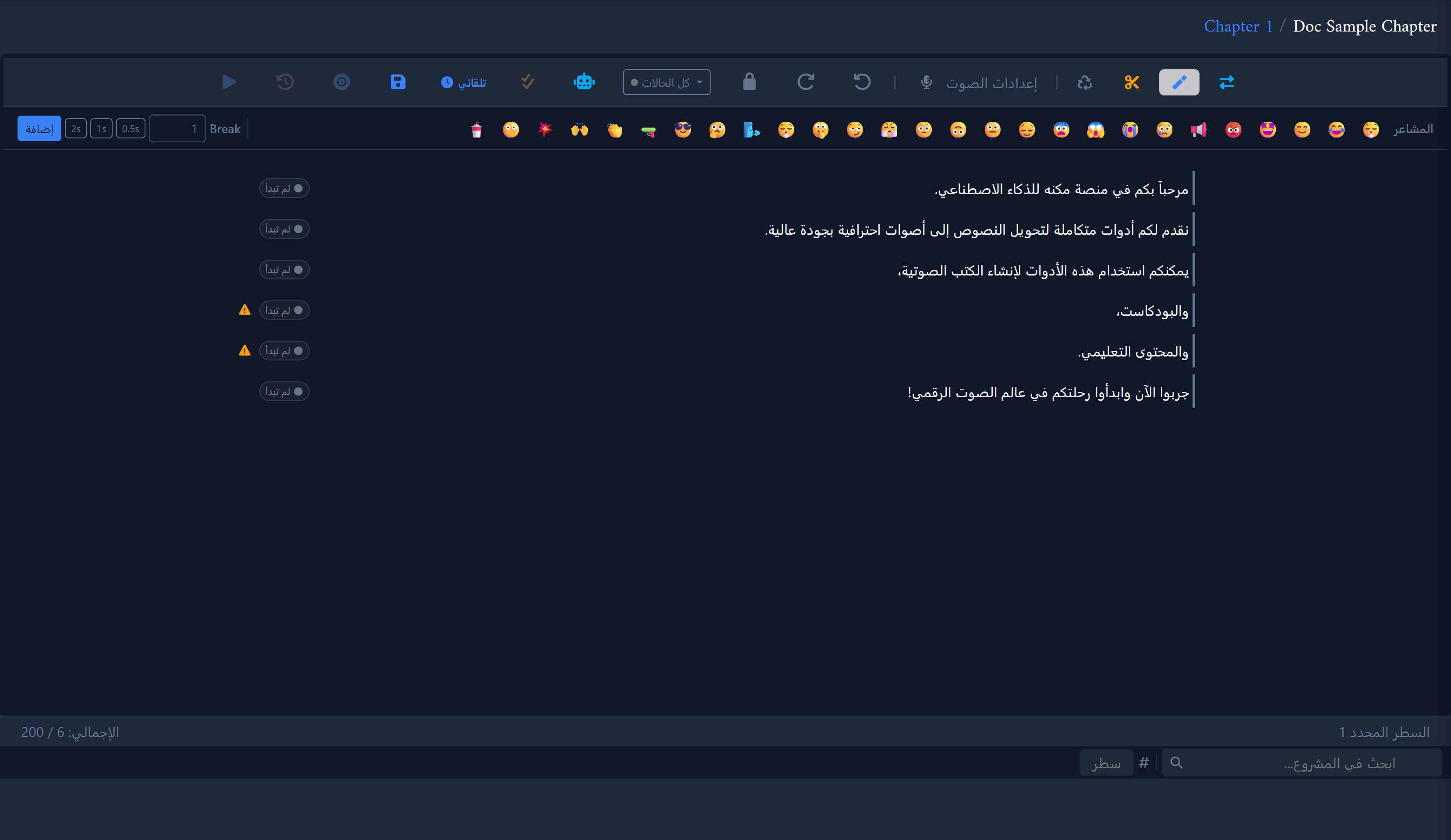Click the undo arrow icon
Image resolution: width=1451 pixels, height=840 pixels.
[862, 82]
